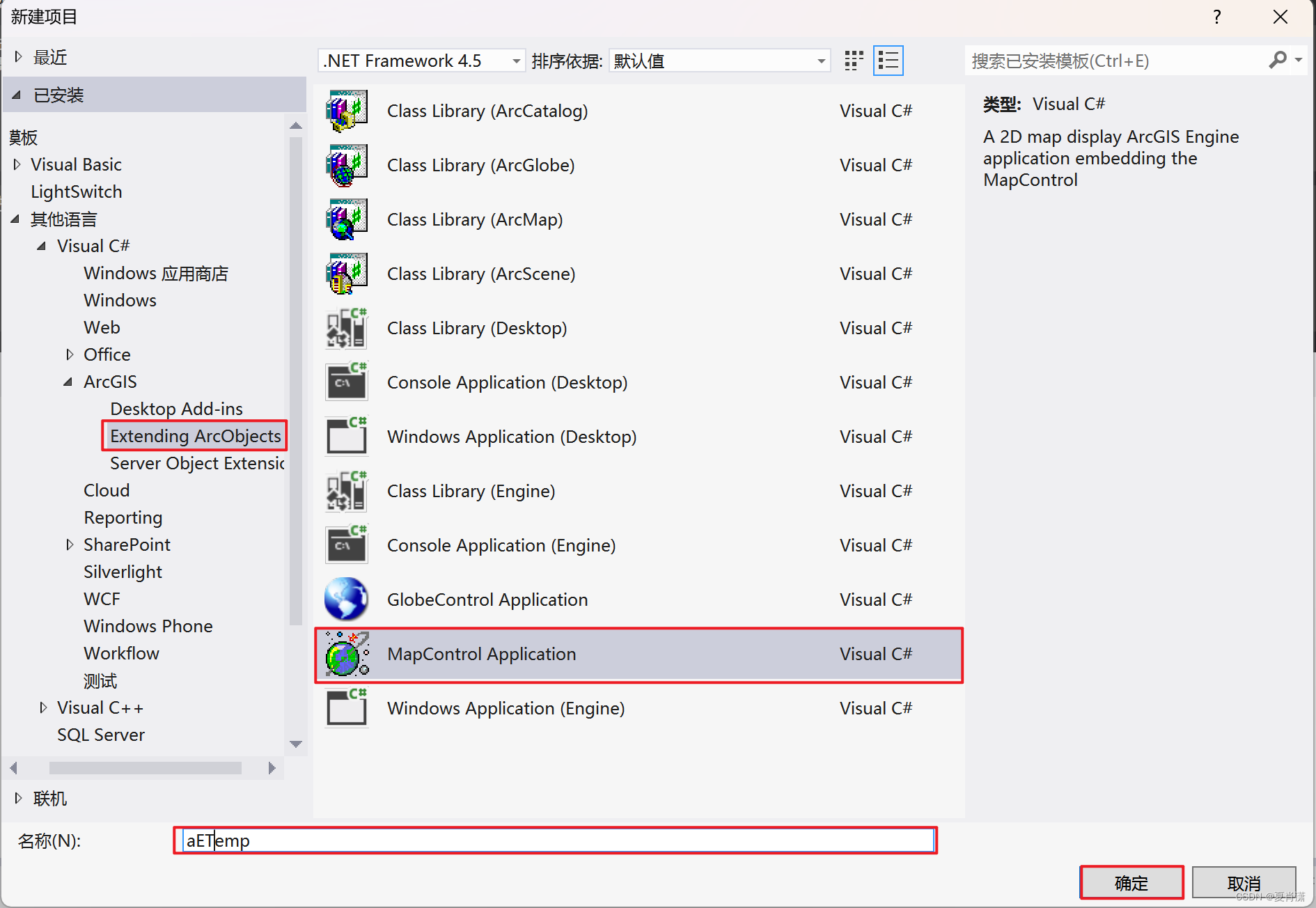The image size is (1316, 908).
Task: Expand Office tree node
Action: pyautogui.click(x=70, y=354)
